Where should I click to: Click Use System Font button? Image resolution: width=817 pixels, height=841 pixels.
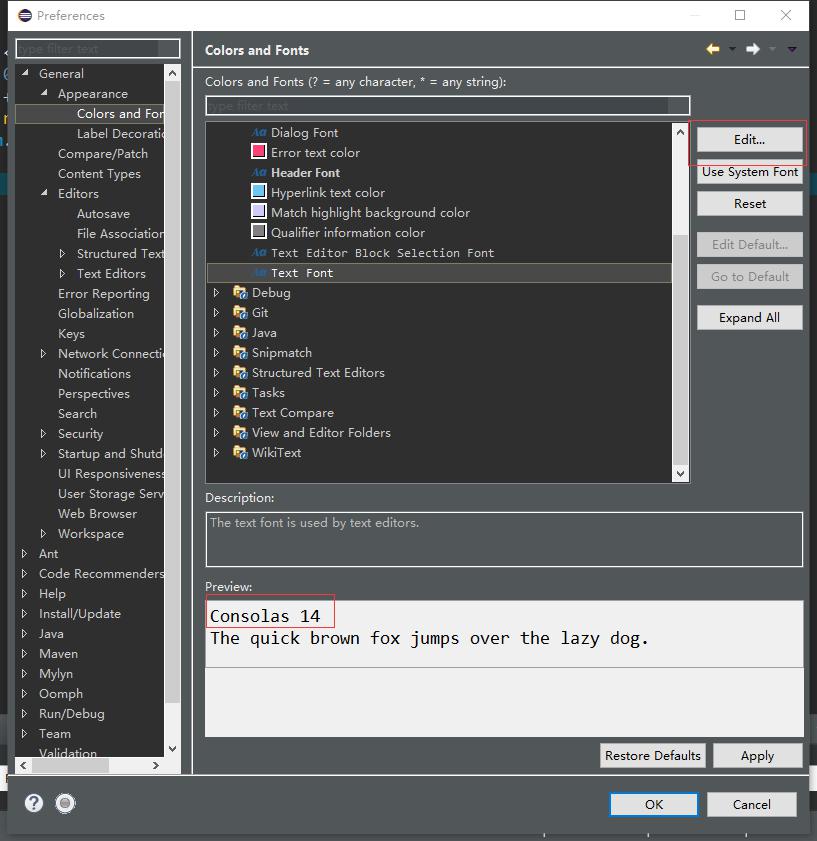click(x=749, y=172)
